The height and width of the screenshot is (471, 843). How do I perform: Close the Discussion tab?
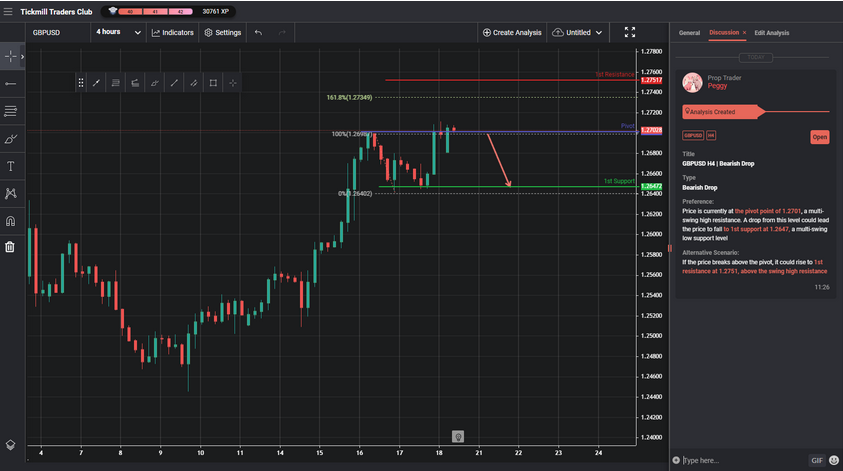(744, 33)
